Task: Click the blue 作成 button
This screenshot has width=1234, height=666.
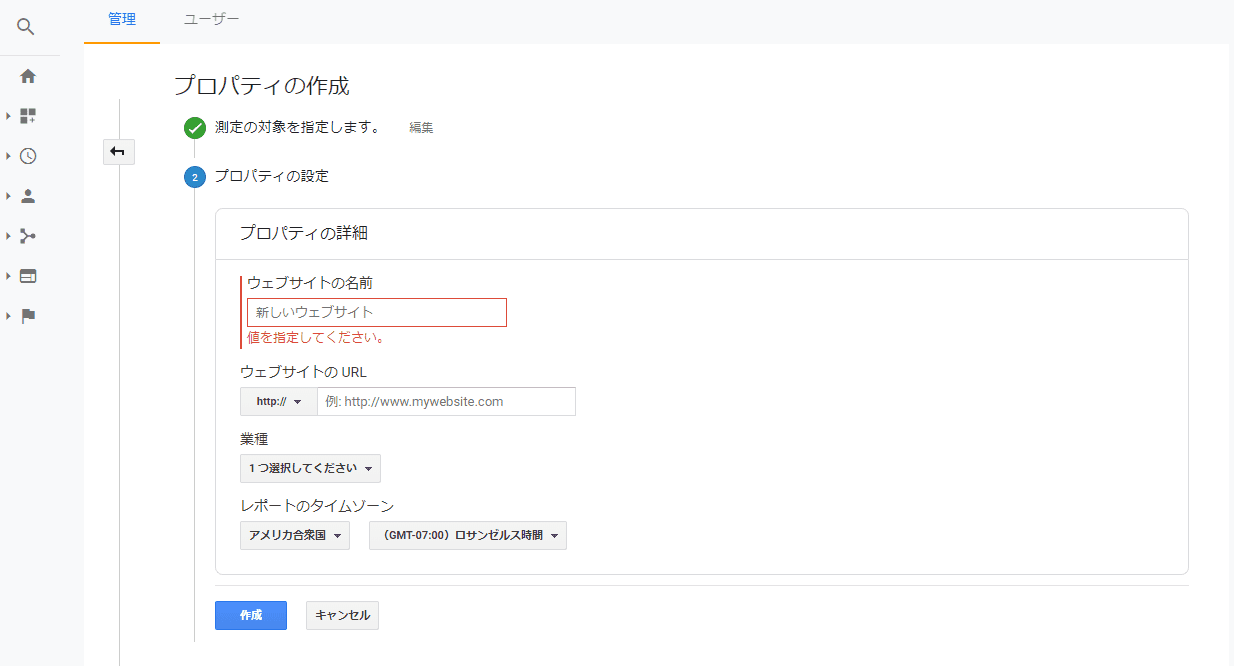Action: [x=250, y=616]
